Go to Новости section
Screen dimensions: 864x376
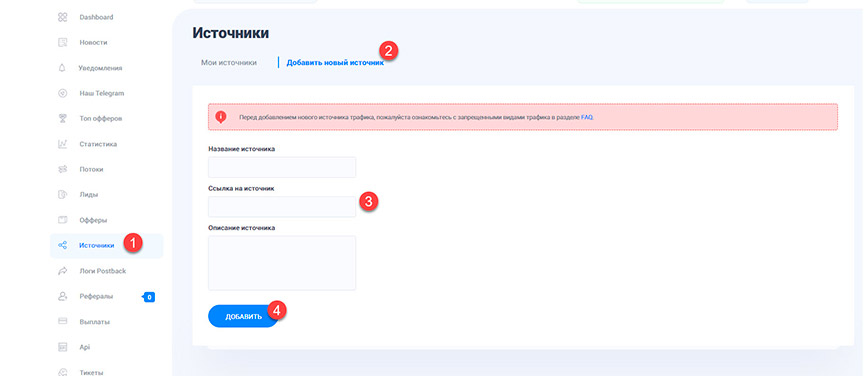(x=93, y=42)
